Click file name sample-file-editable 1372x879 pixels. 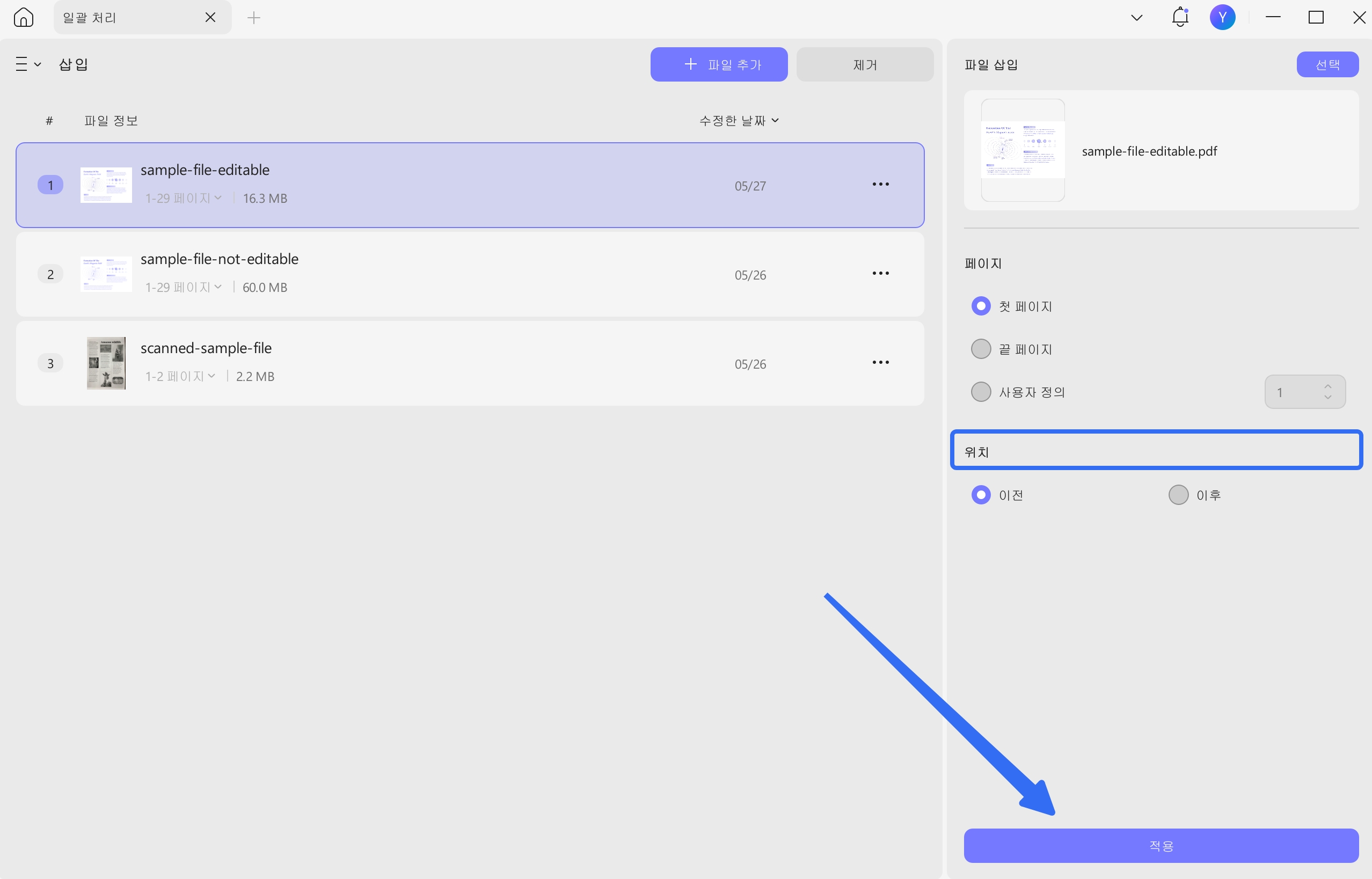pyautogui.click(x=205, y=170)
